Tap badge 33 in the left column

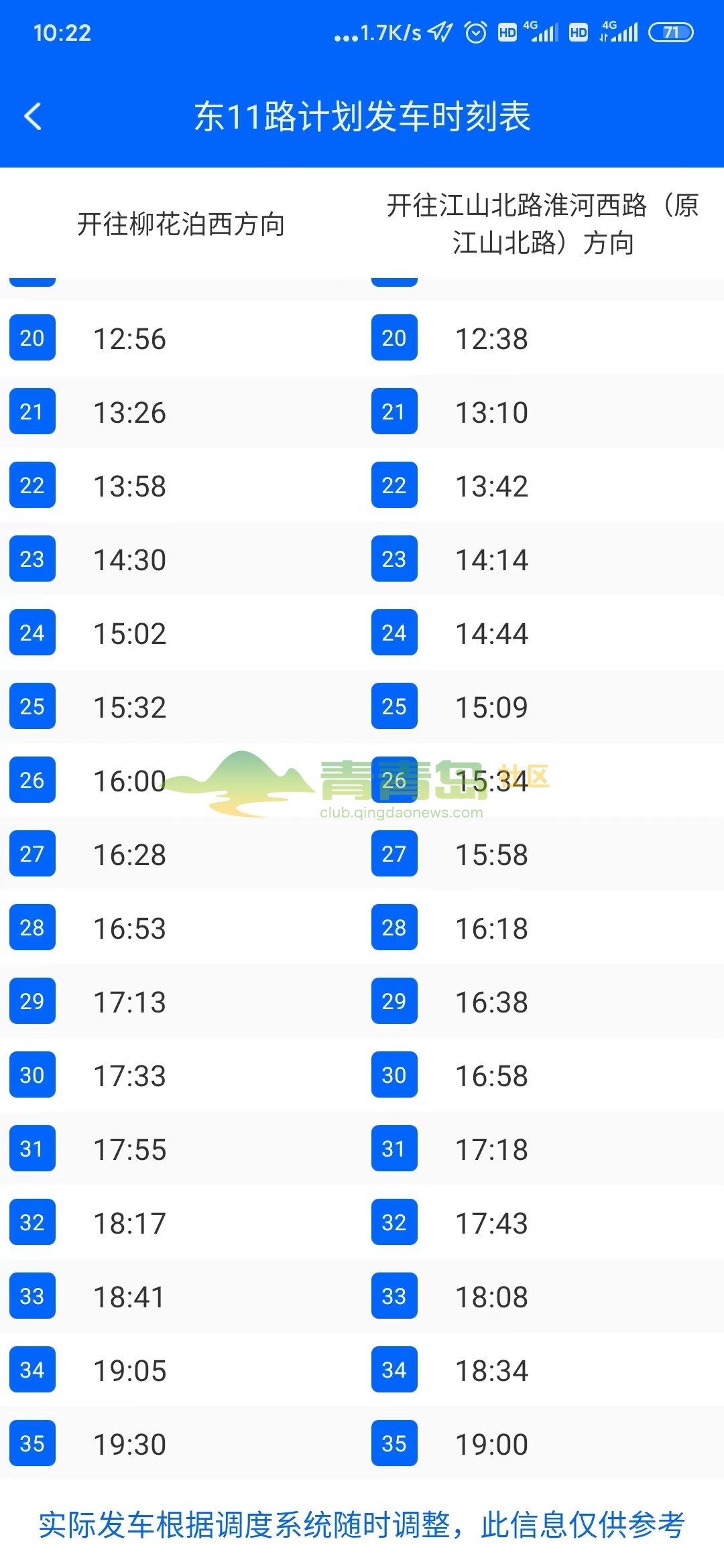[32, 1296]
